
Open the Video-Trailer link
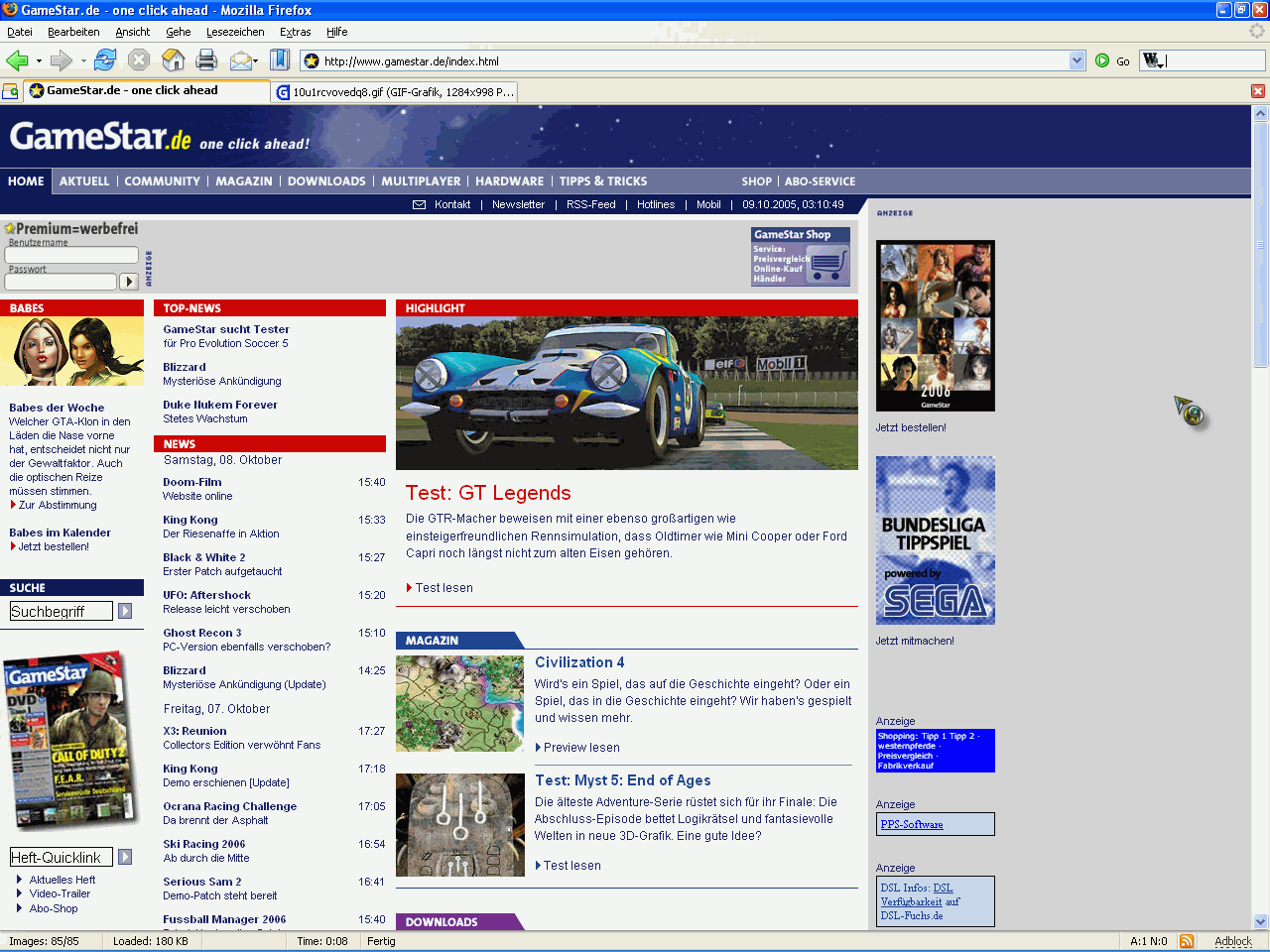coord(60,893)
